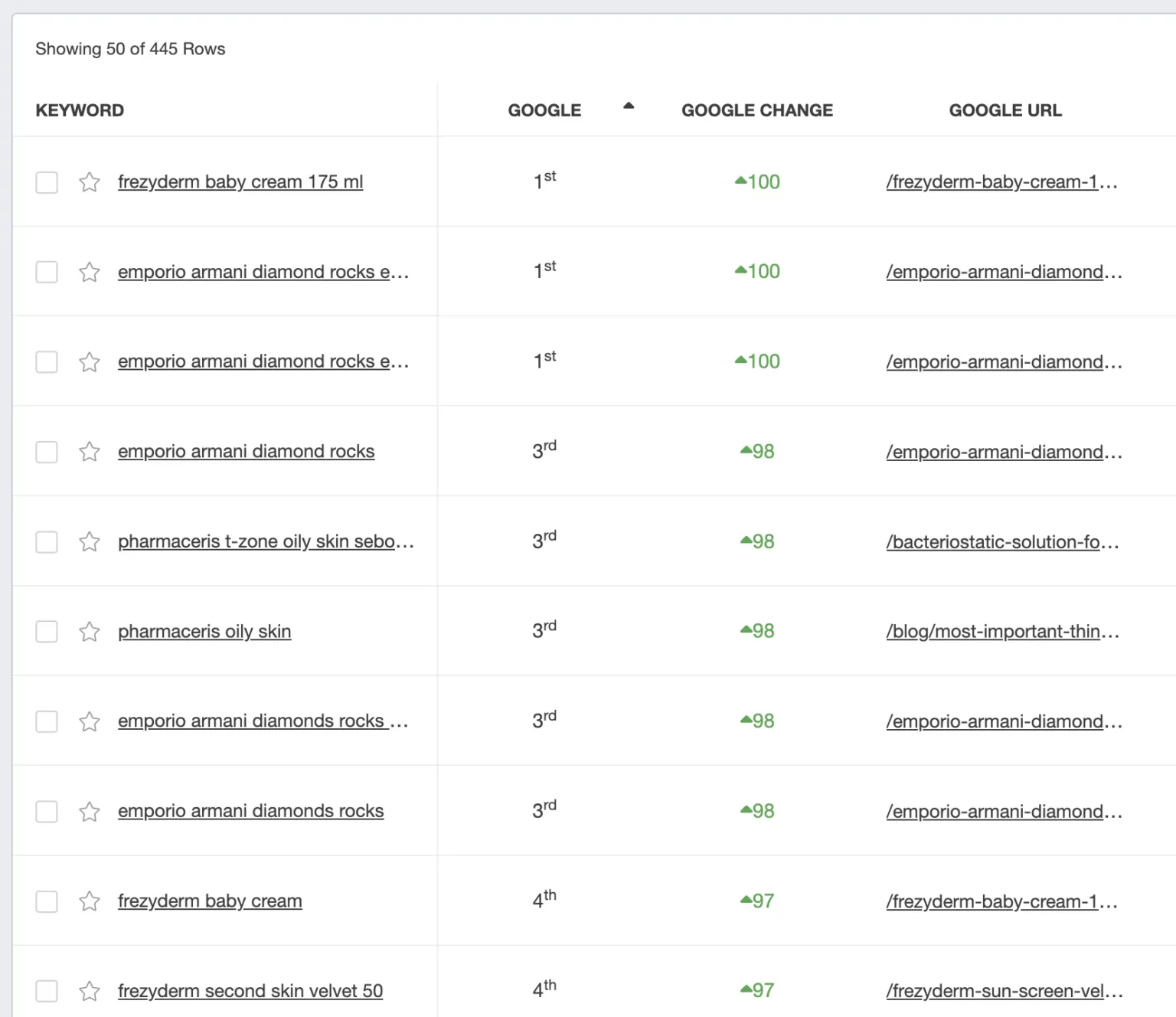Select the checkbox for pharmaceris oily skin

(x=47, y=632)
